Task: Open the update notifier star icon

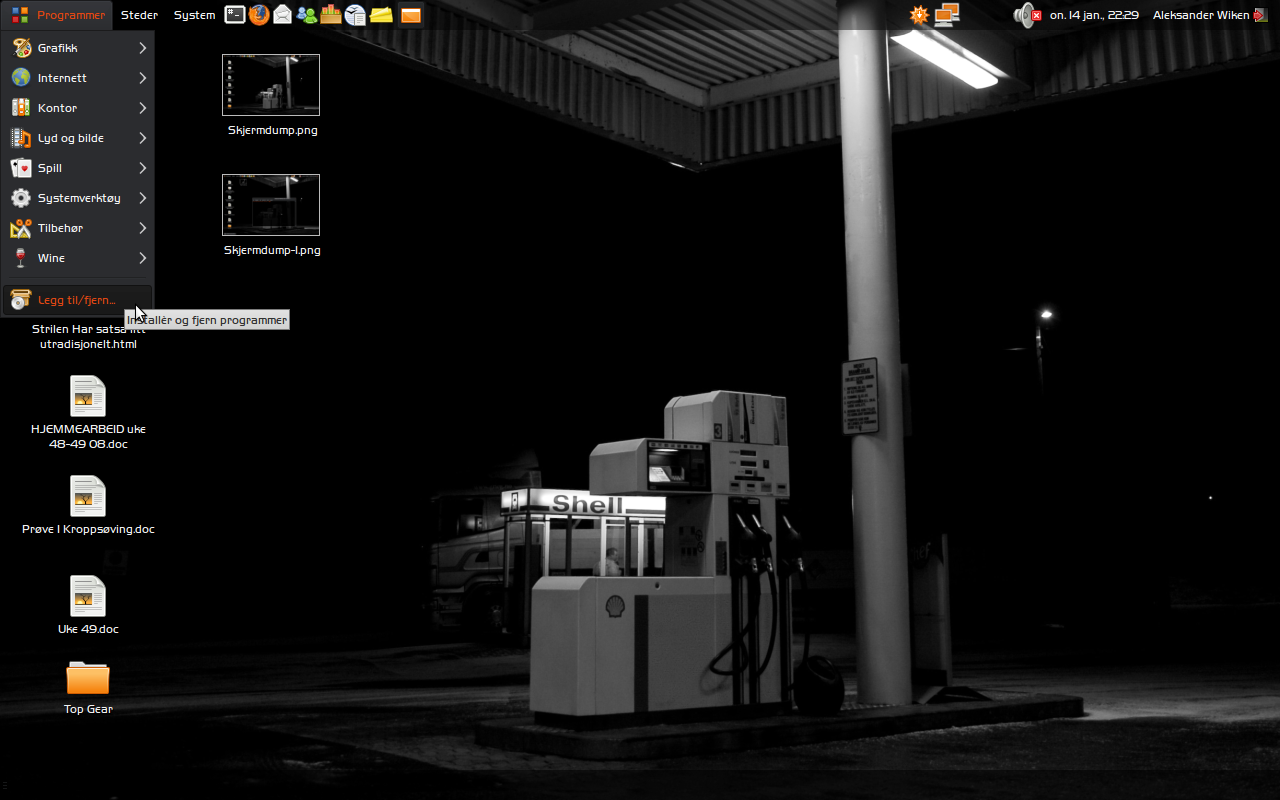Action: pos(920,15)
